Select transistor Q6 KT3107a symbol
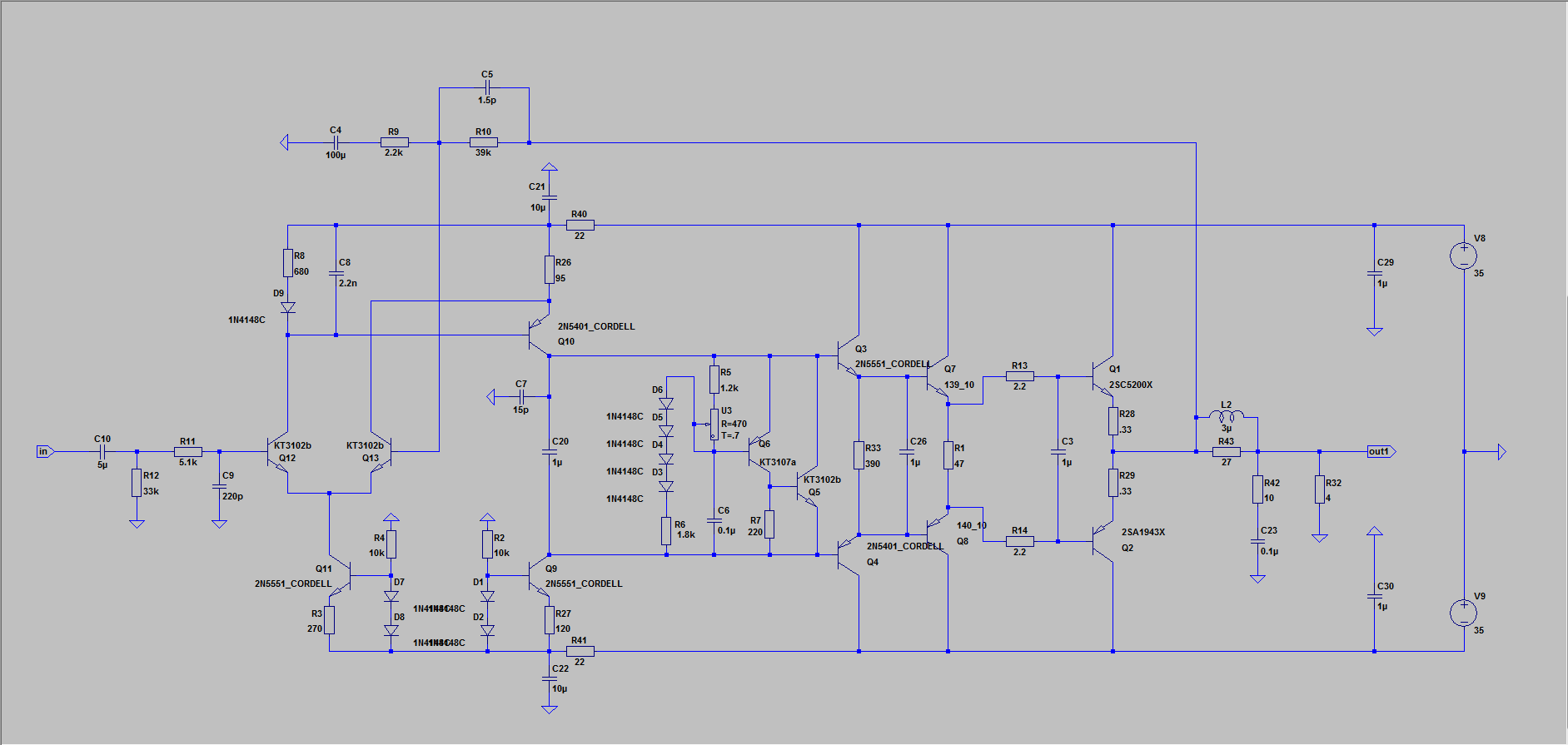Image resolution: width=1568 pixels, height=745 pixels. coord(759,452)
